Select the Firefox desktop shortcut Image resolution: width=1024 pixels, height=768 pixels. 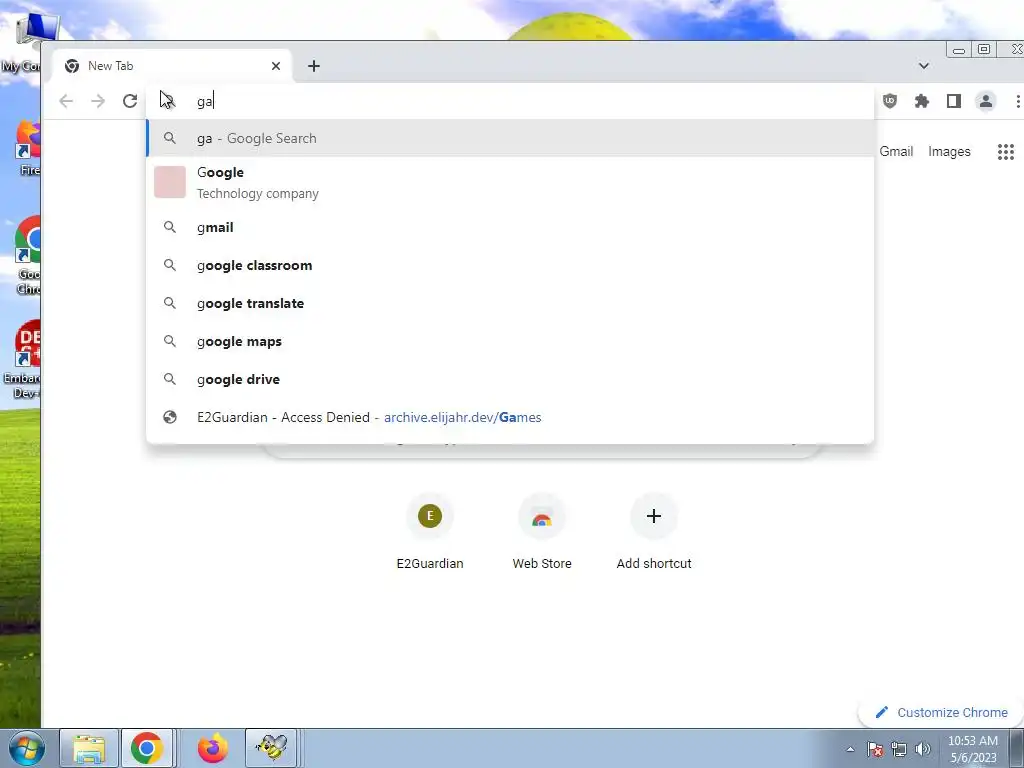(29, 148)
